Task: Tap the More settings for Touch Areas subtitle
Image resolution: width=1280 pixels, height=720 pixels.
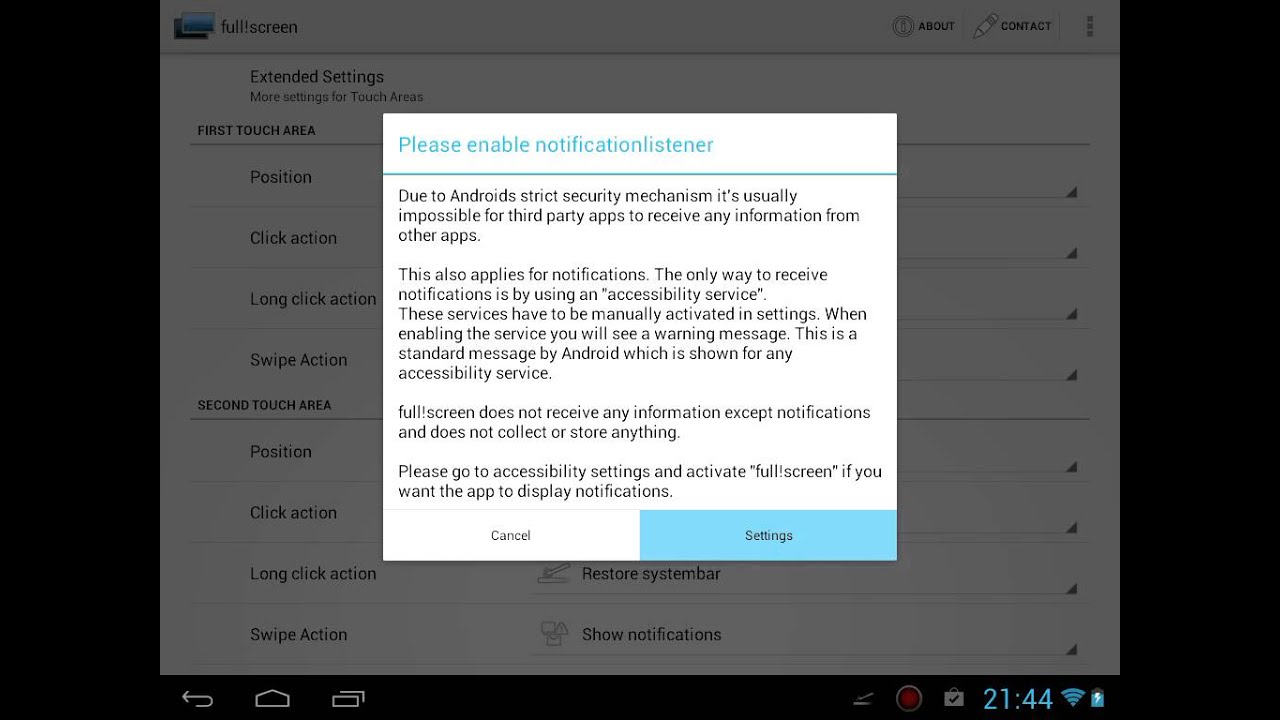Action: pos(336,97)
